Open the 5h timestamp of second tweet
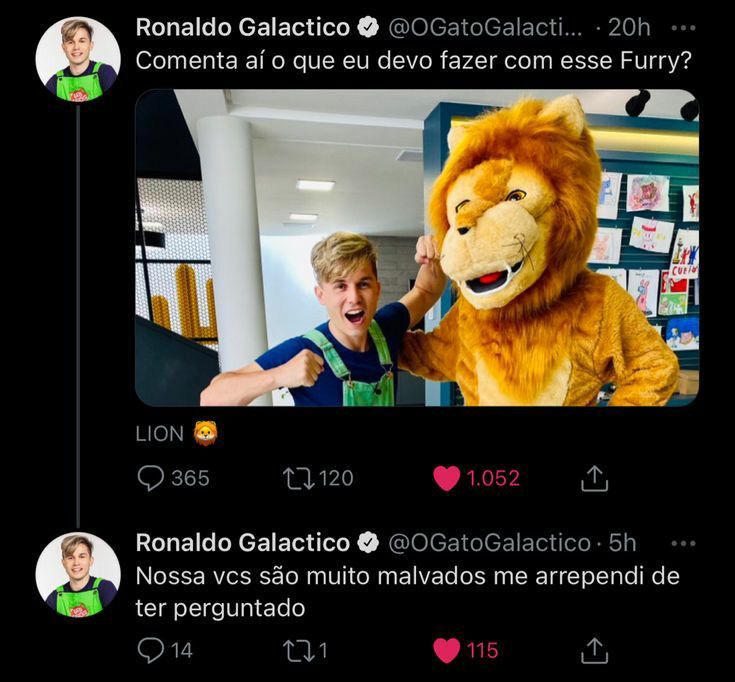 [x=622, y=543]
